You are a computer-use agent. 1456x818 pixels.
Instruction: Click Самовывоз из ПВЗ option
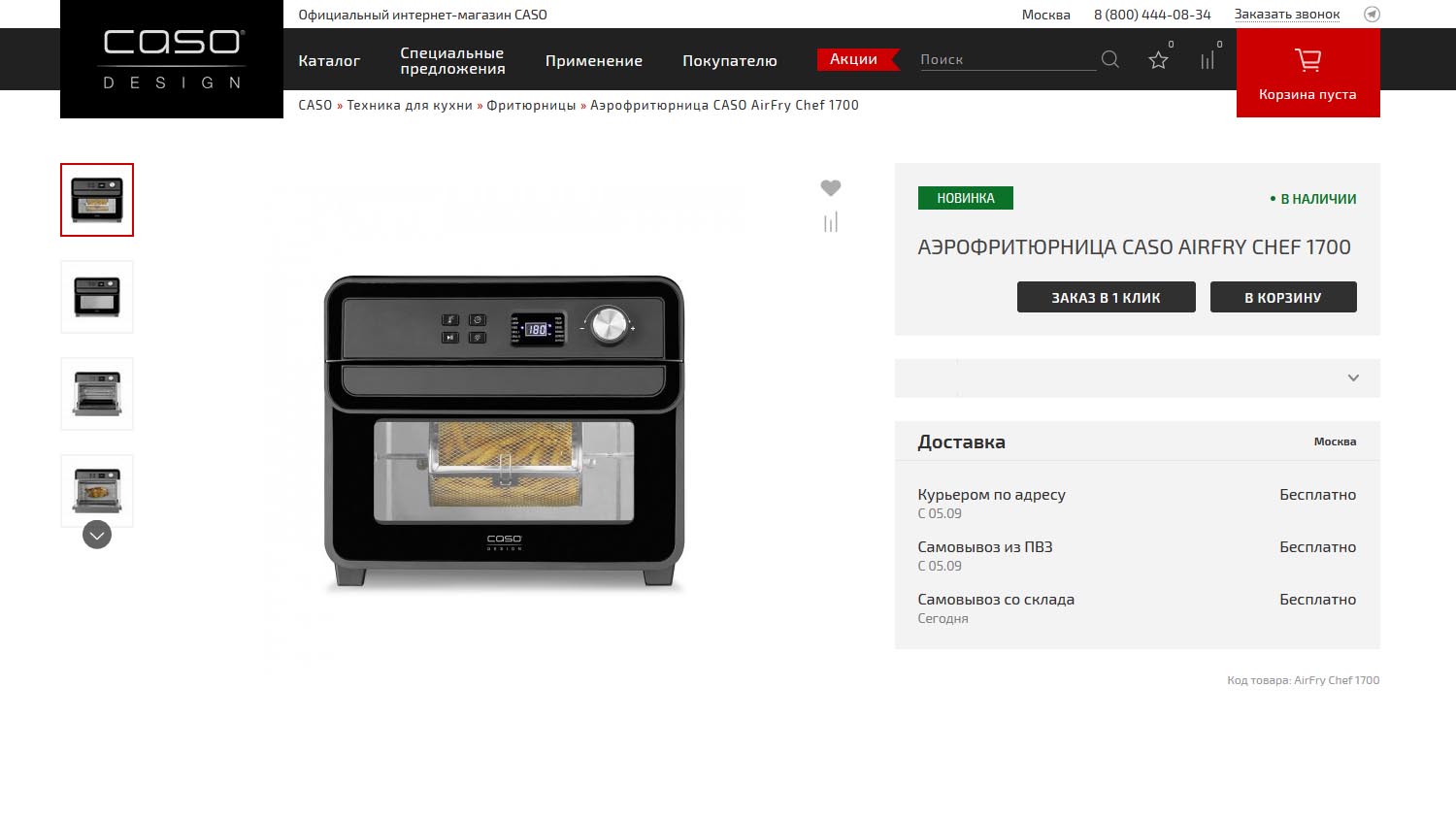tap(985, 547)
